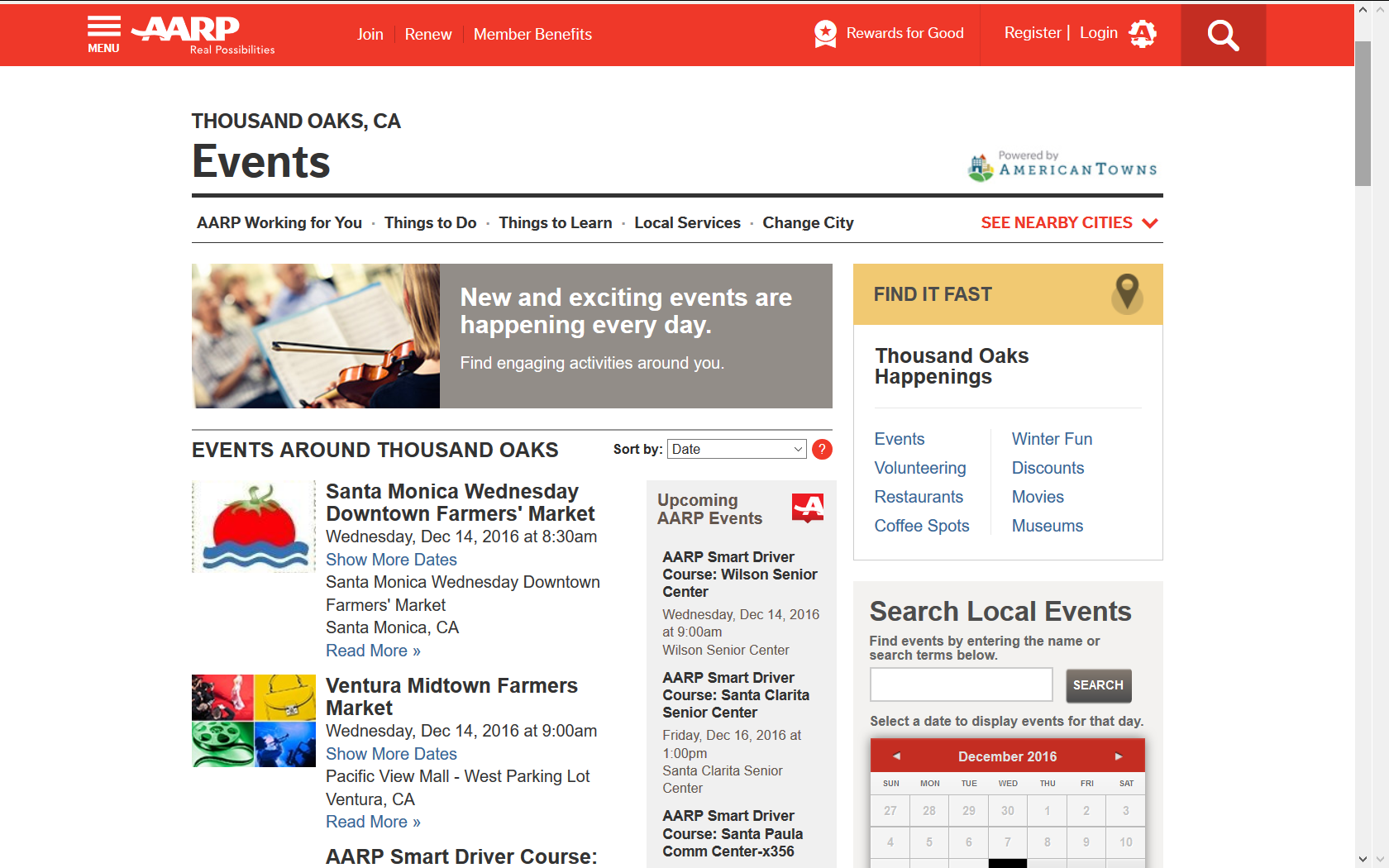Click the colorful Ventura Midtown market thumbnail
1389x868 pixels.
[254, 721]
